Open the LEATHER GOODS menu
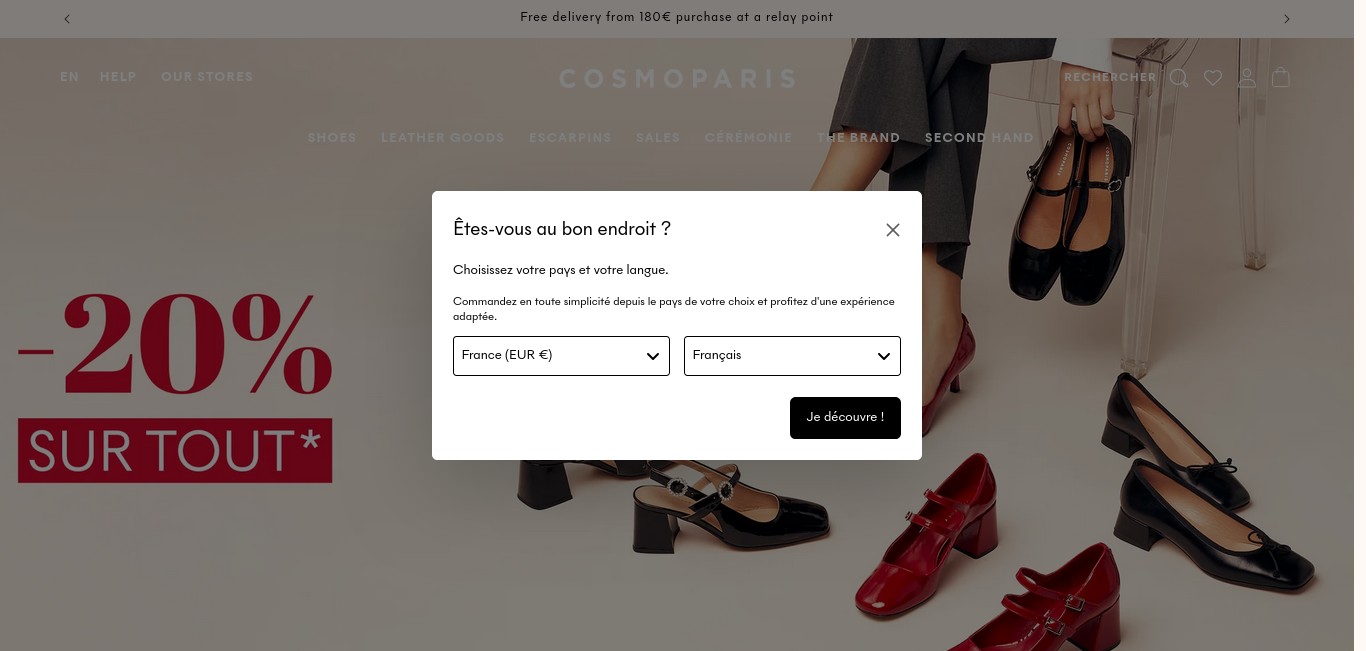1366x651 pixels. [443, 138]
